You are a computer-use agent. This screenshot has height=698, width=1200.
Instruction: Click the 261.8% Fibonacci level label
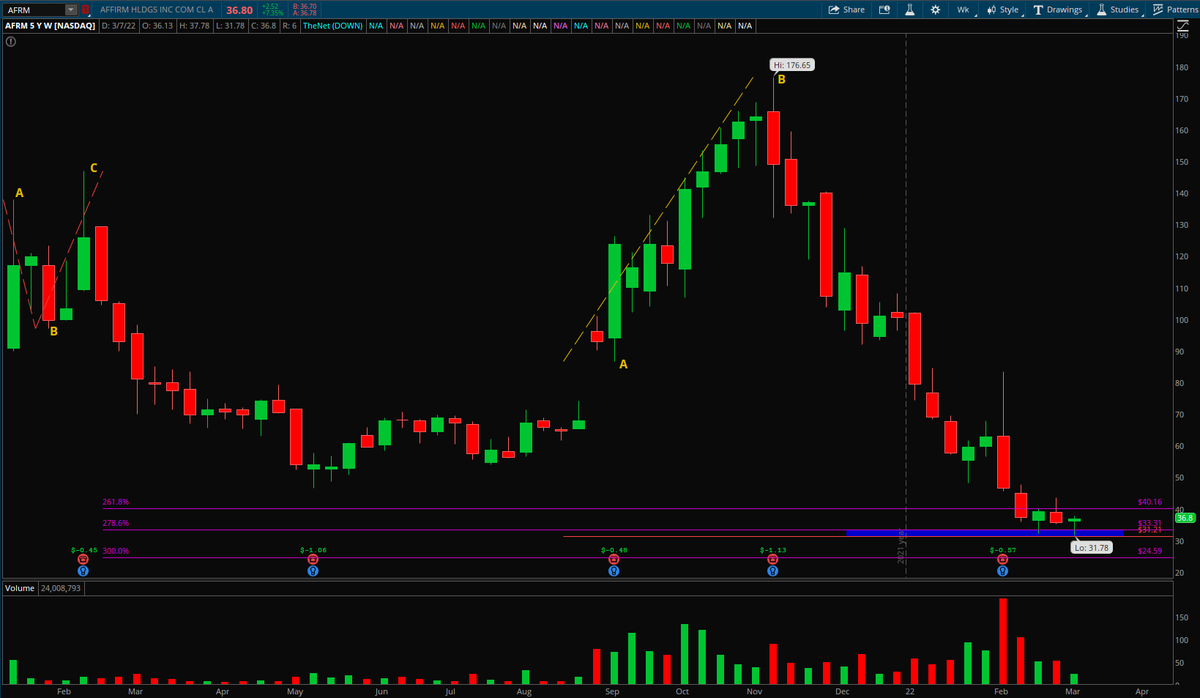pyautogui.click(x=115, y=503)
